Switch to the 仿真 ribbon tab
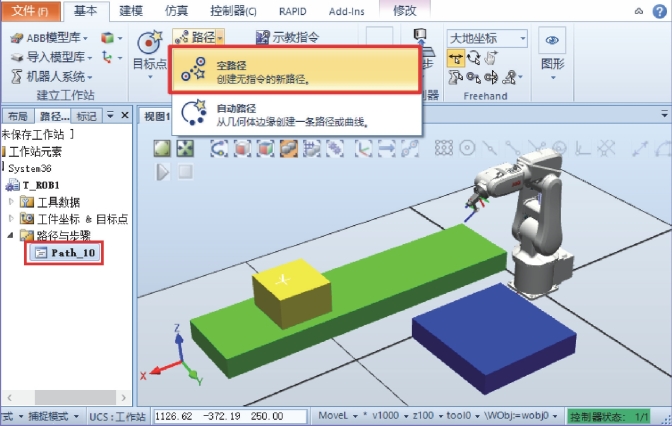 pos(177,11)
